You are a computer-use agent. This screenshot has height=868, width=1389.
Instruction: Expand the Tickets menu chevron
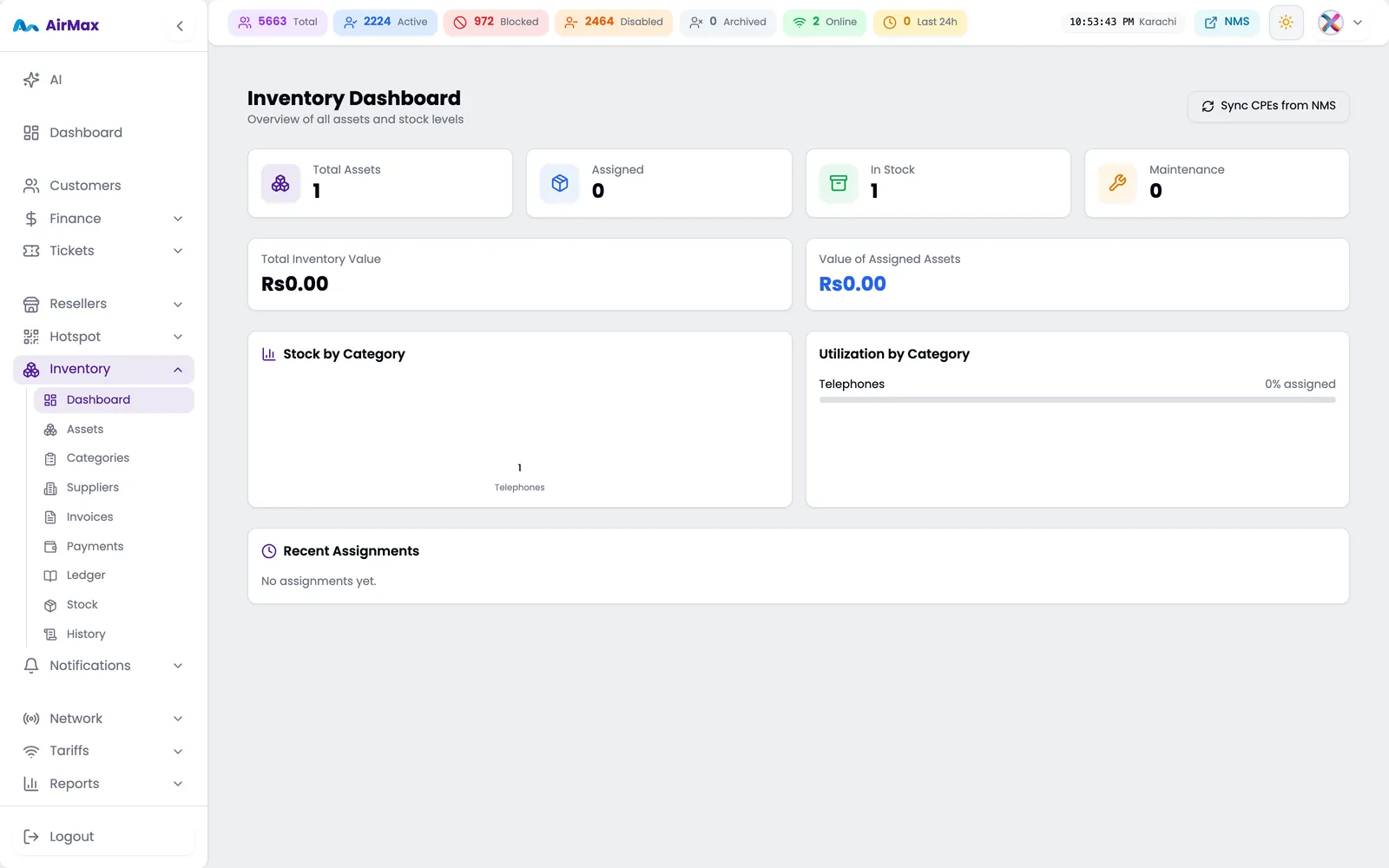click(178, 251)
